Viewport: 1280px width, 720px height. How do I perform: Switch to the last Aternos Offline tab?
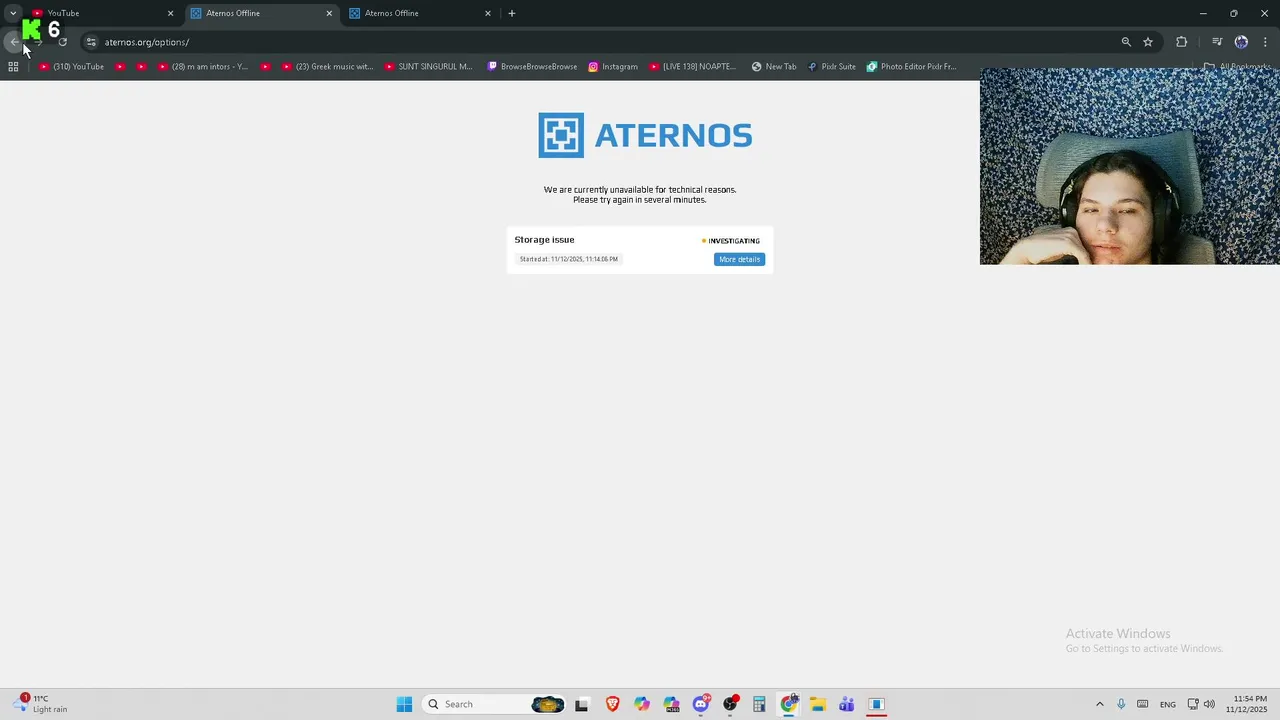click(421, 13)
